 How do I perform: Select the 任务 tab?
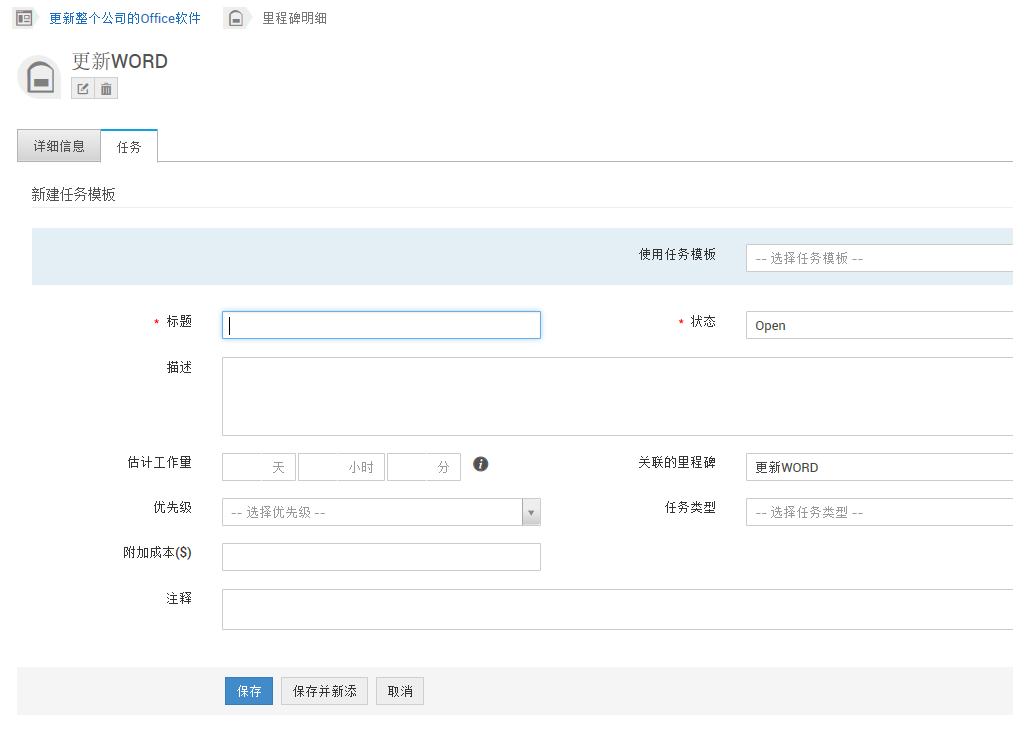129,147
